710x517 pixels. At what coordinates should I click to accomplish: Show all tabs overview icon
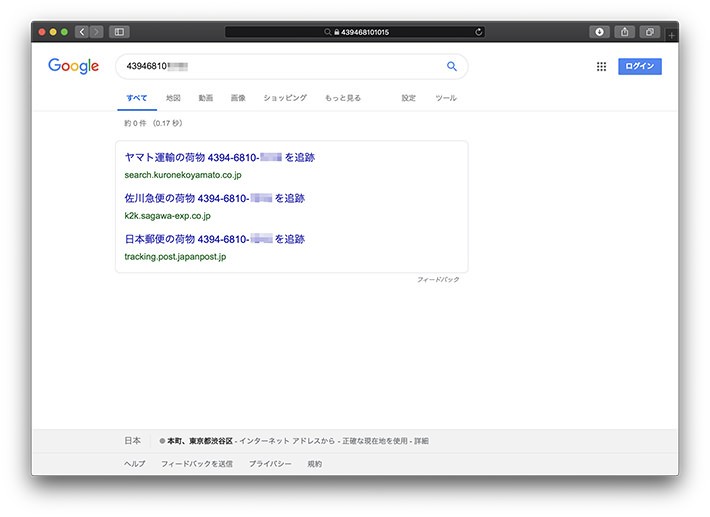[x=650, y=32]
